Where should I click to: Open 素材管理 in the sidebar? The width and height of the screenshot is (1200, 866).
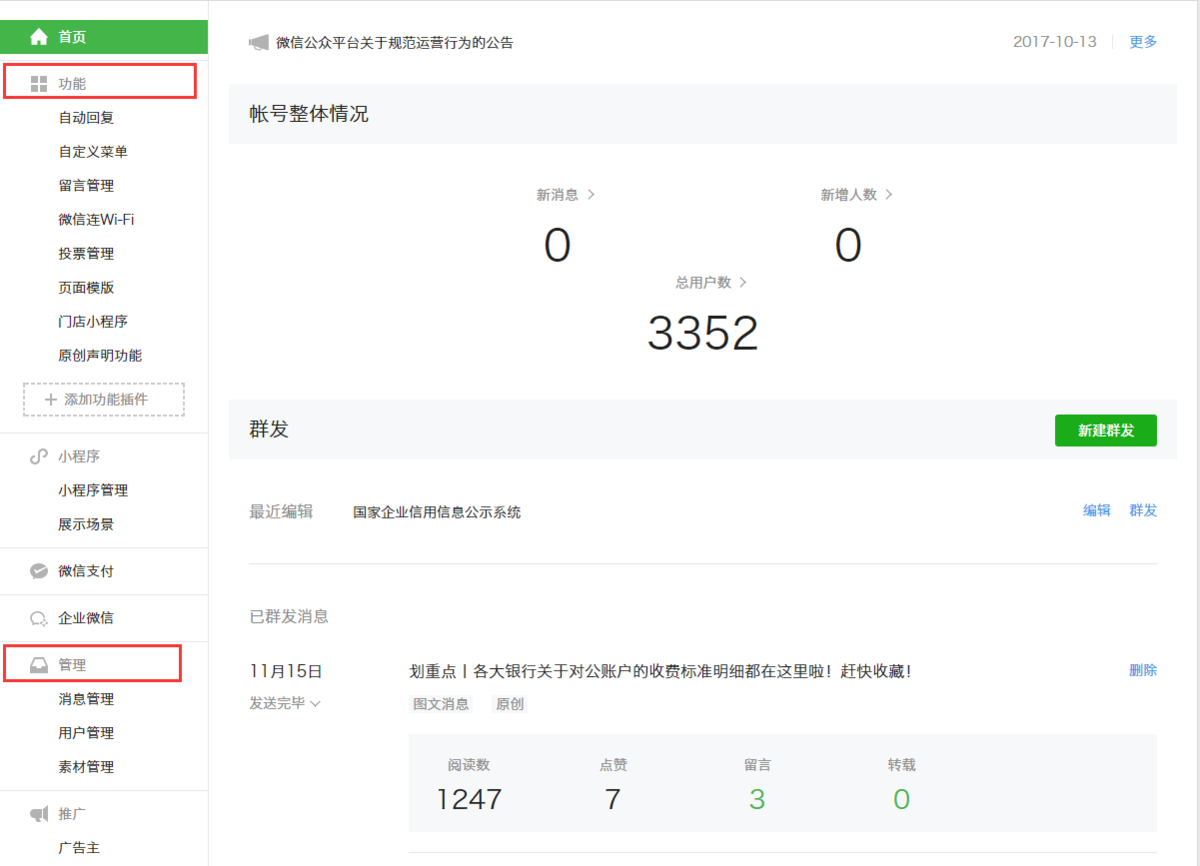(87, 767)
